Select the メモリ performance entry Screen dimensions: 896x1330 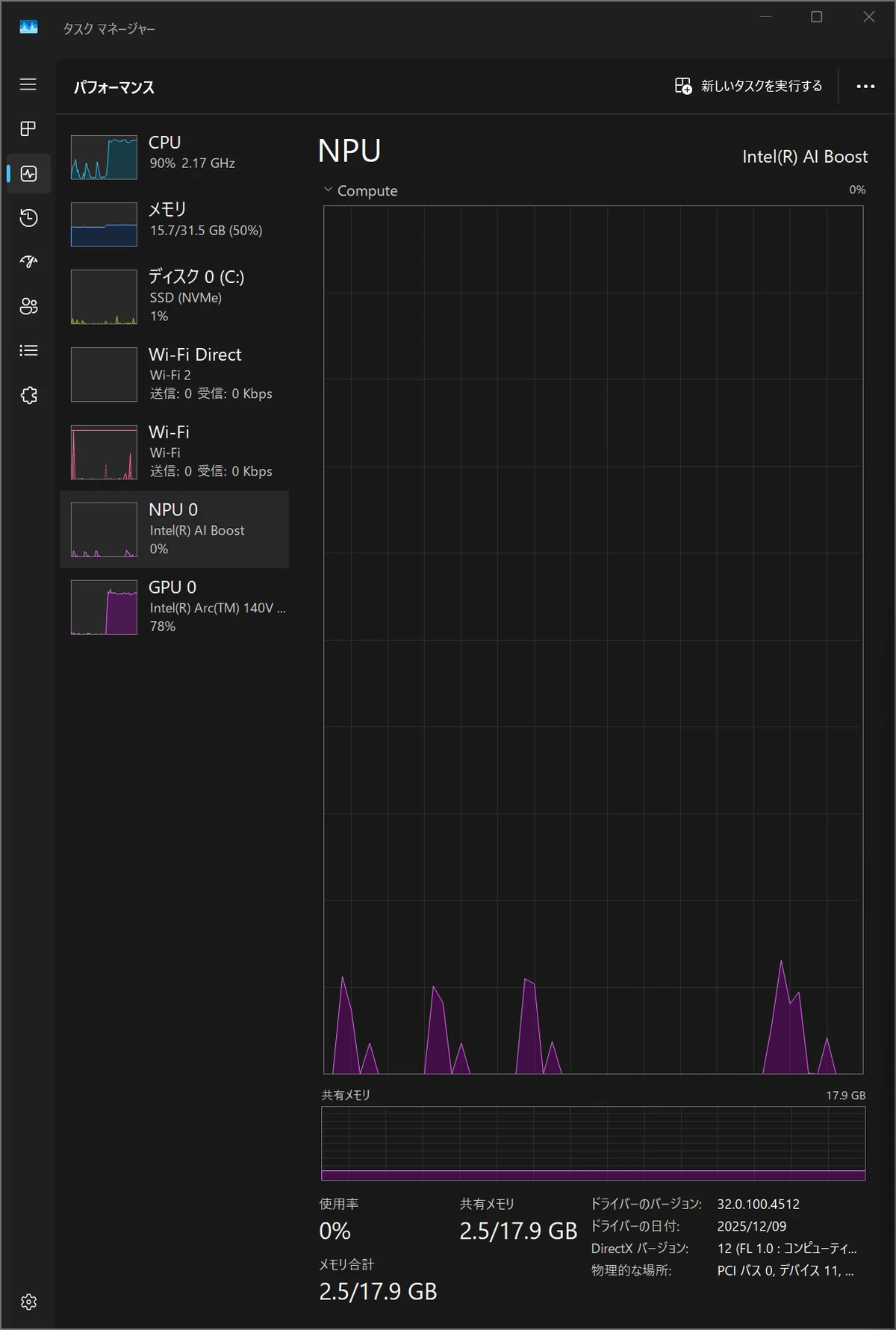174,224
